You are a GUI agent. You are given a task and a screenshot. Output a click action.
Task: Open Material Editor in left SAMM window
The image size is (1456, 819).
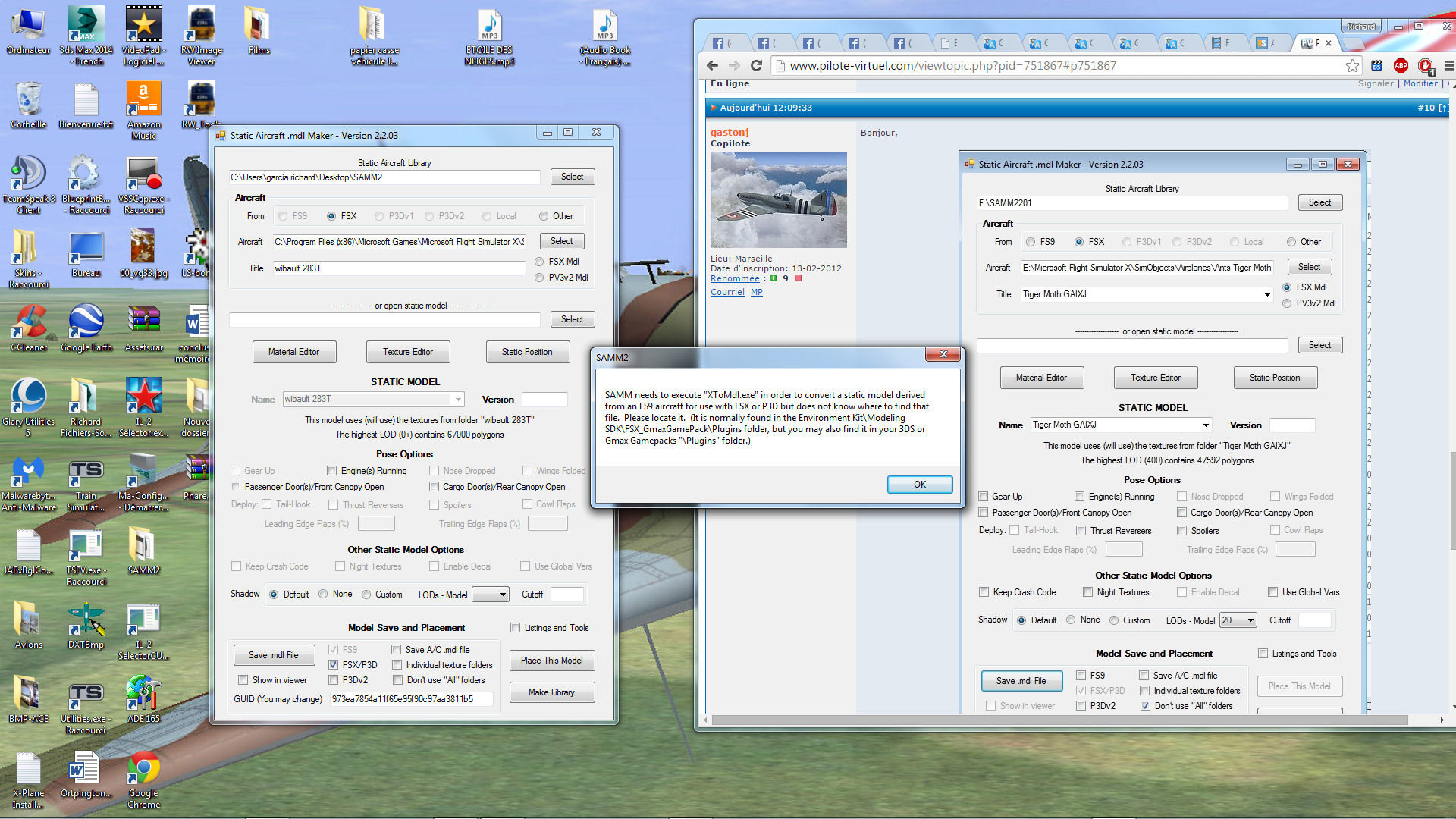[293, 352]
